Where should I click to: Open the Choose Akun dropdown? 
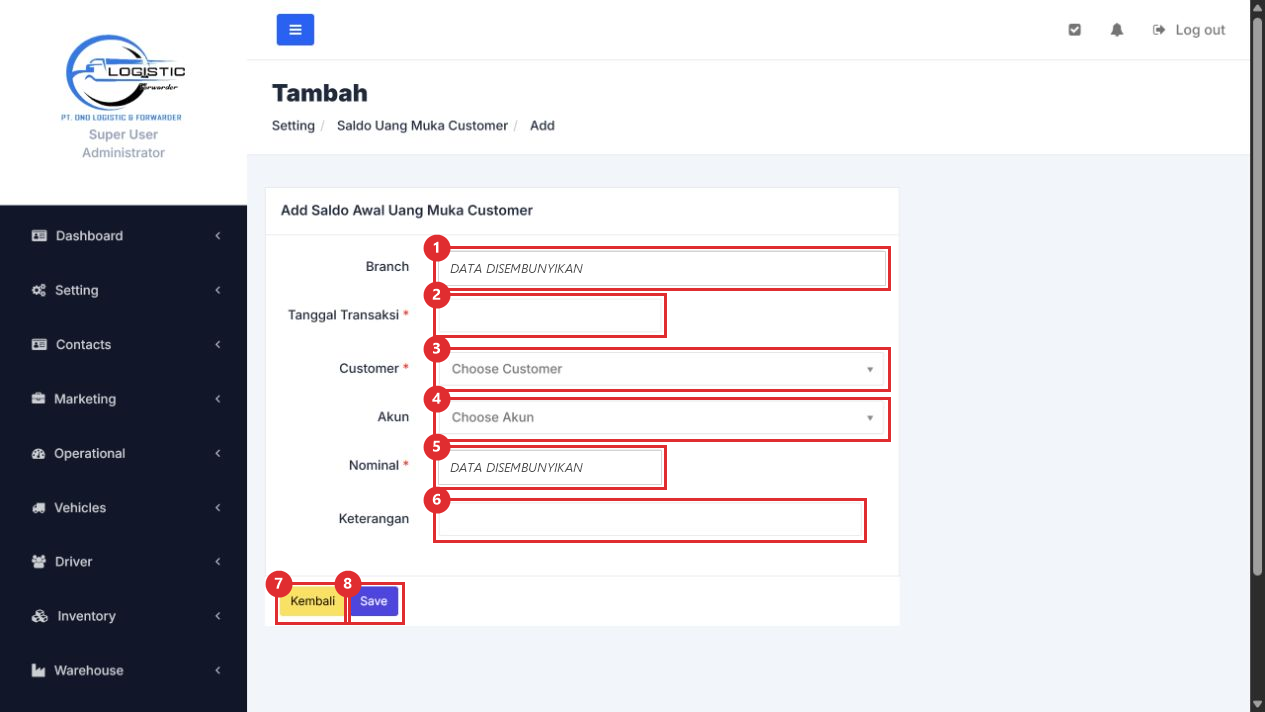pyautogui.click(x=662, y=417)
